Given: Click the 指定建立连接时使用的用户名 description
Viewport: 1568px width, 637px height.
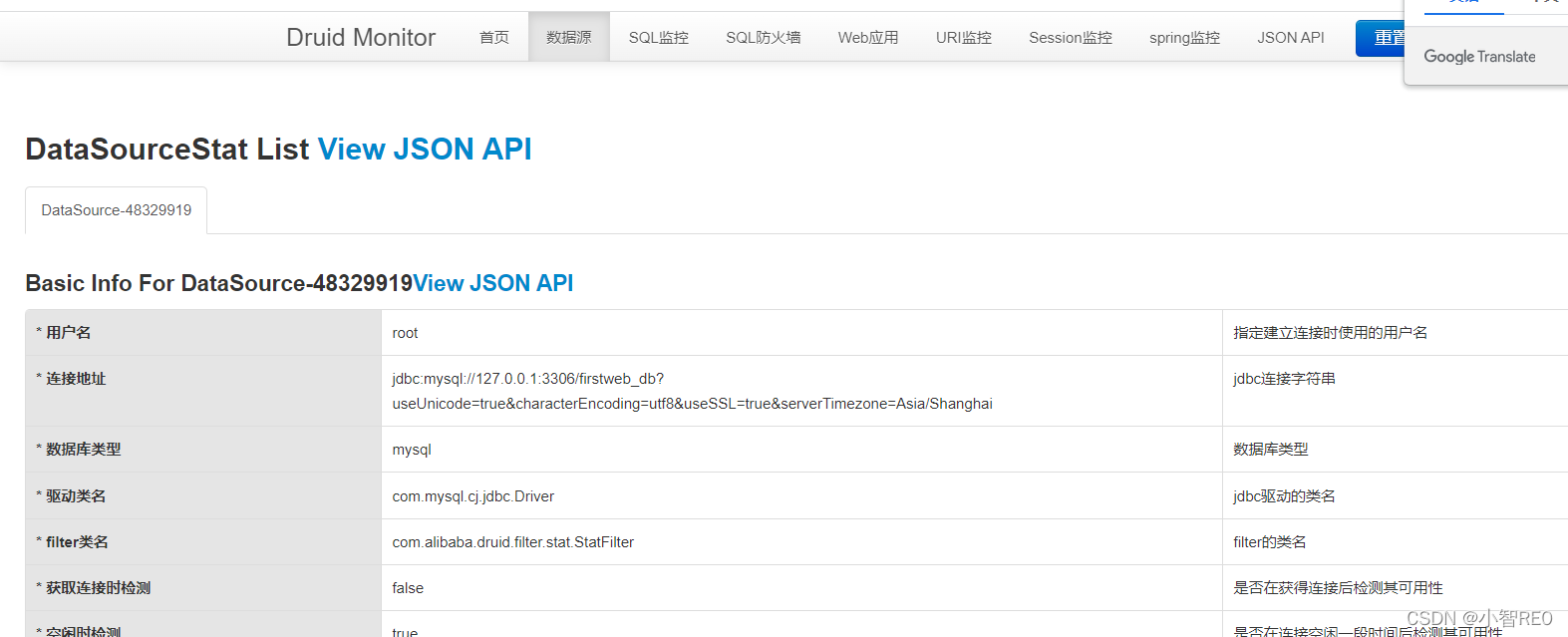Looking at the screenshot, I should pyautogui.click(x=1330, y=333).
